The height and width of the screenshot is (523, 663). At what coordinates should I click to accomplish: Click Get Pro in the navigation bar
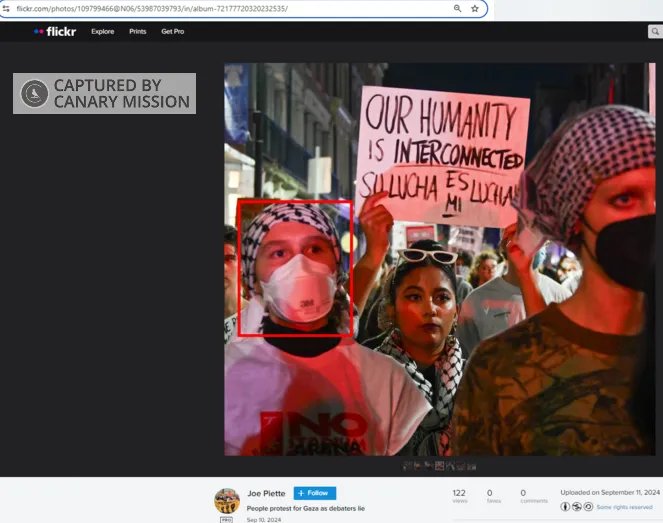(x=173, y=31)
